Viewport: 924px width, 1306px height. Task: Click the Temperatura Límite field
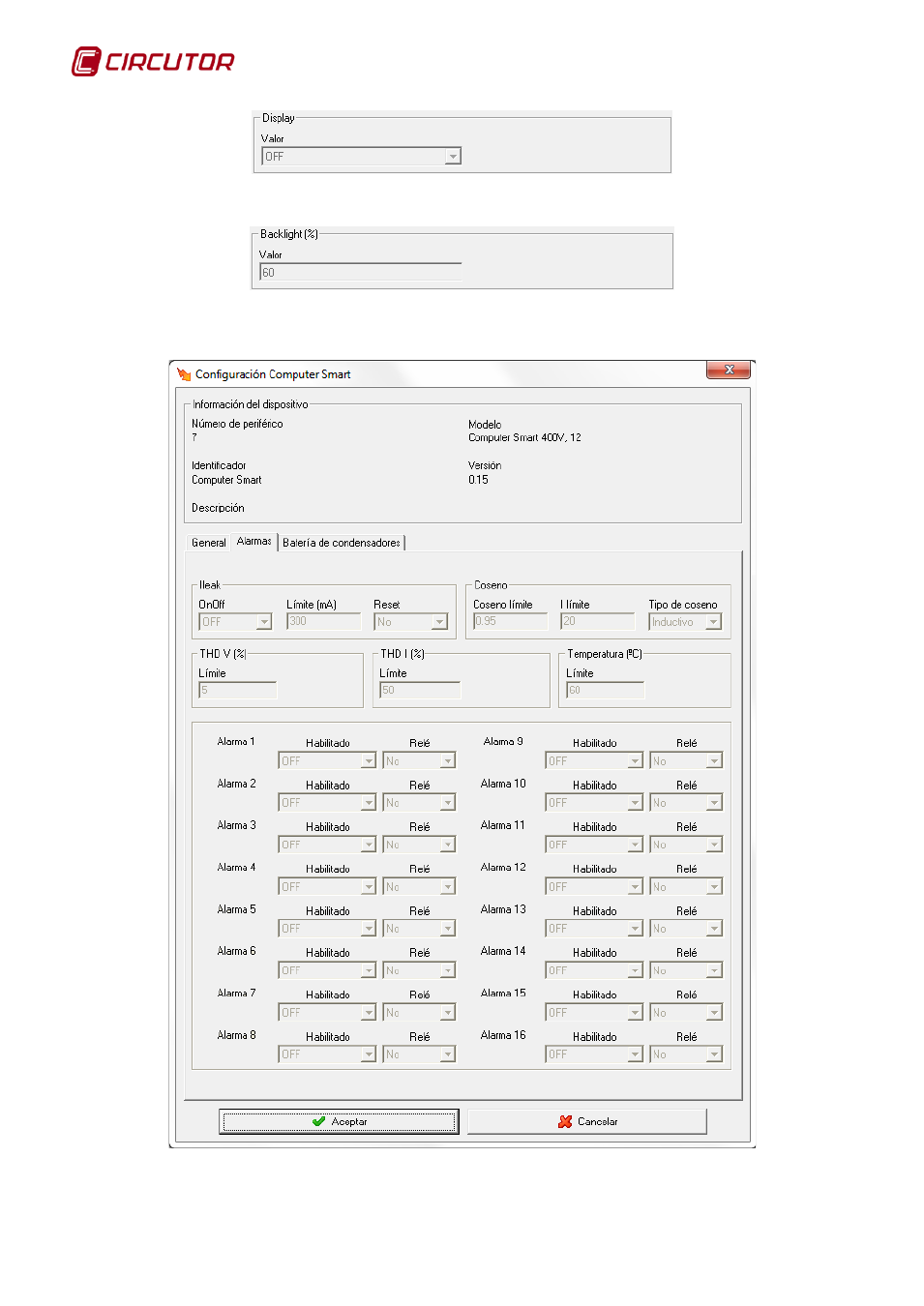point(606,690)
